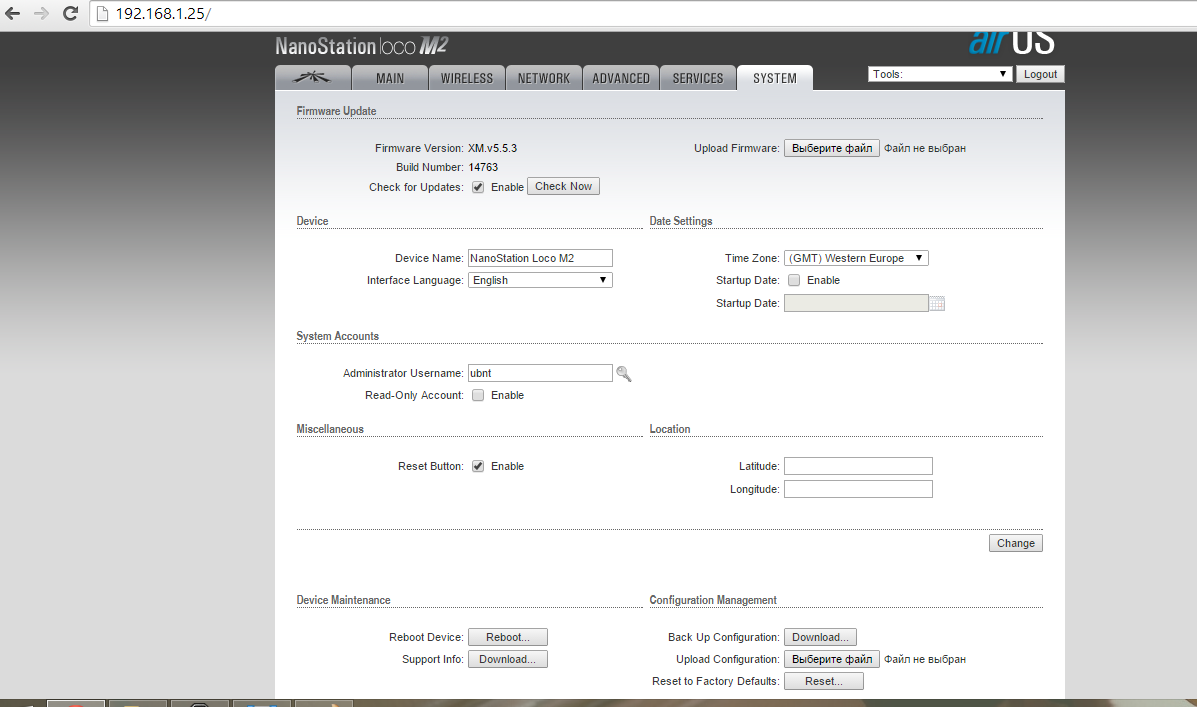Open the Startup Date calendar icon
1197x707 pixels.
(x=937, y=304)
